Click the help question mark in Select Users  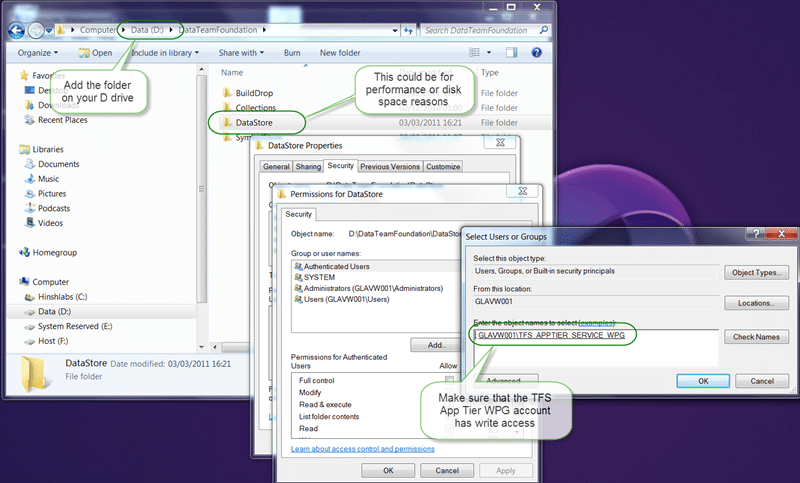coord(756,234)
